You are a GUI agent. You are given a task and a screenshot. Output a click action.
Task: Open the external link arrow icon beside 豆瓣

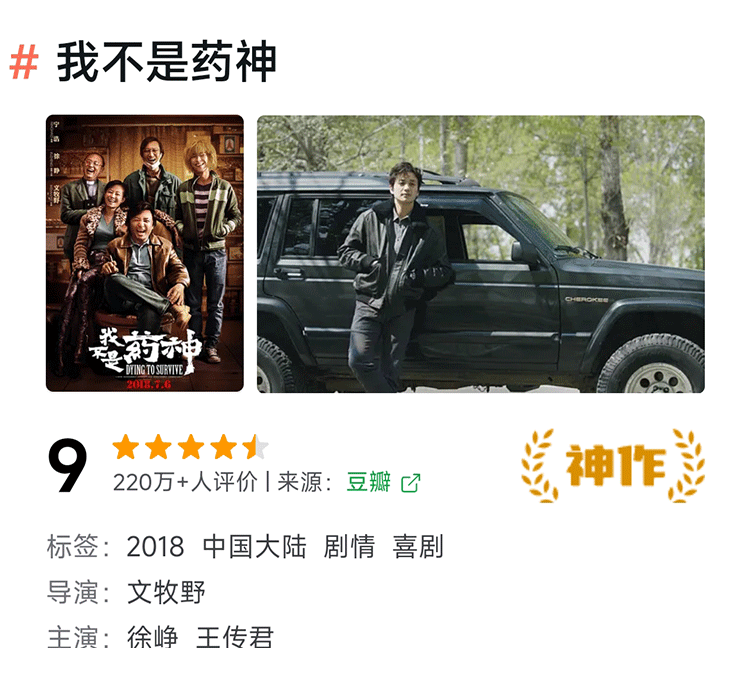click(x=410, y=483)
